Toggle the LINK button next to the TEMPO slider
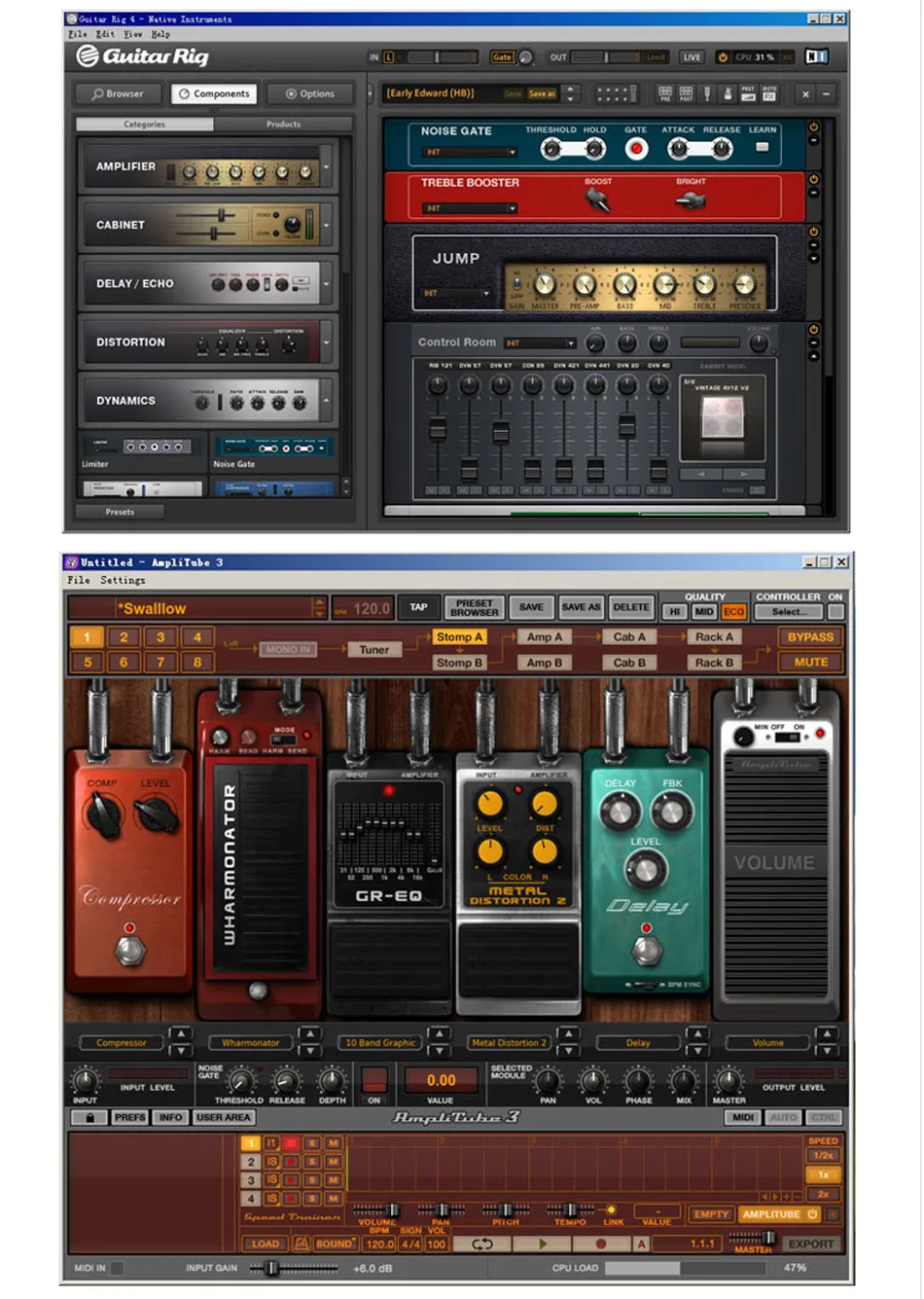924x1299 pixels. [612, 1210]
